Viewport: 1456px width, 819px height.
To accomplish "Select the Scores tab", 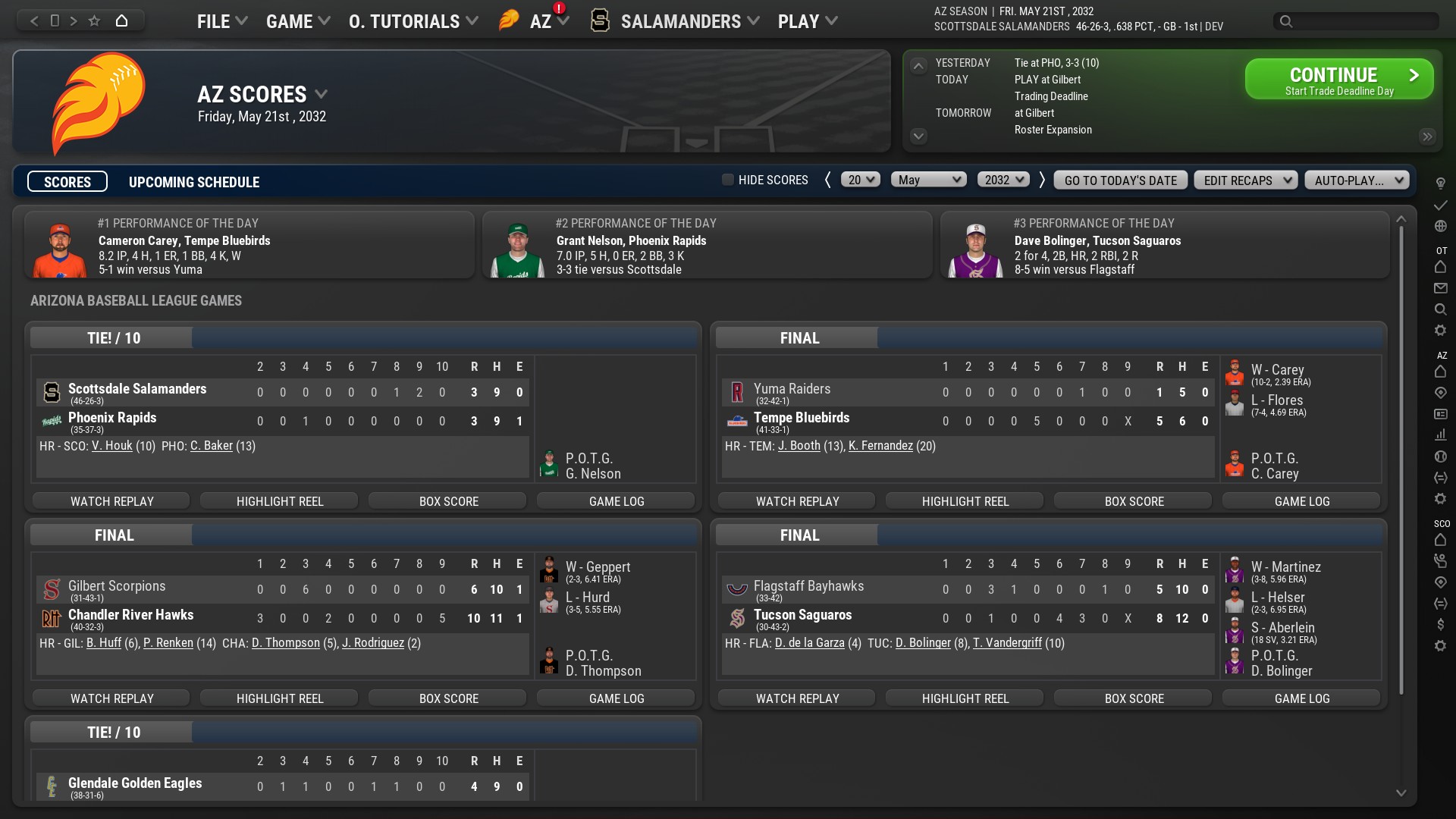I will 67,181.
